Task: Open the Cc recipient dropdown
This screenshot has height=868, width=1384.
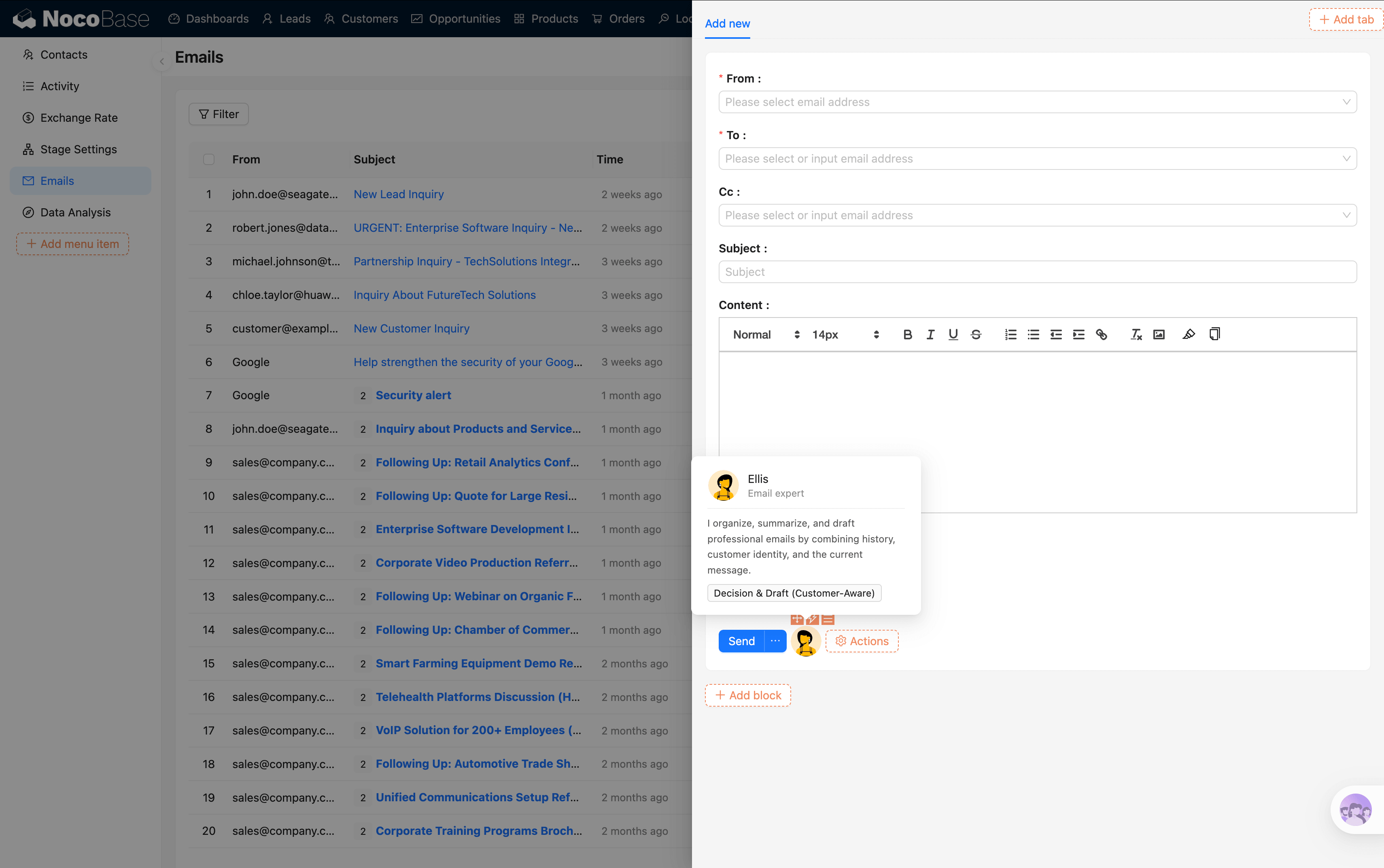Action: click(1036, 215)
